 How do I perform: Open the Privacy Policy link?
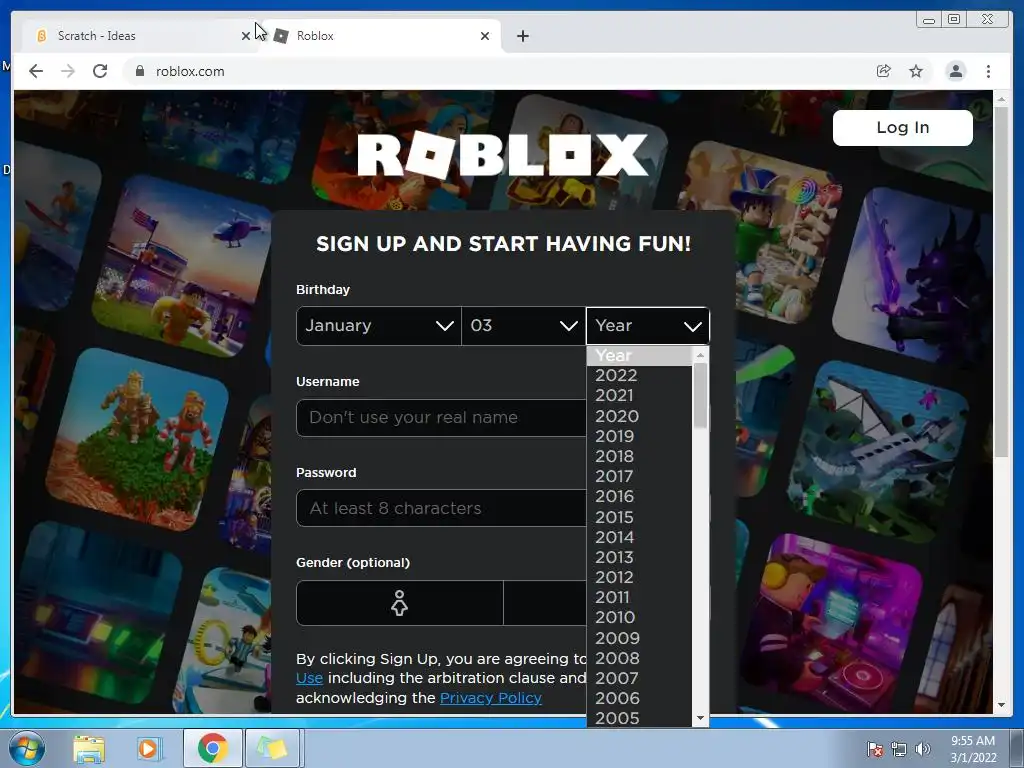pyautogui.click(x=490, y=698)
